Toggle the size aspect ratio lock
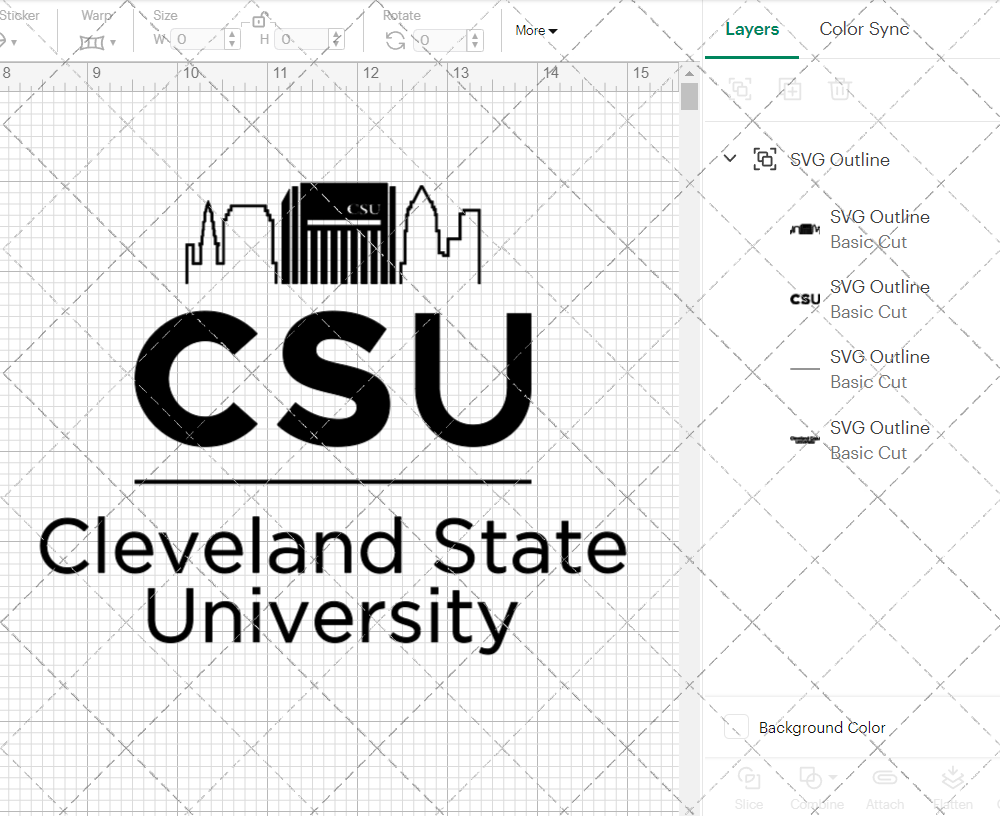The image size is (1000, 816). point(258,17)
